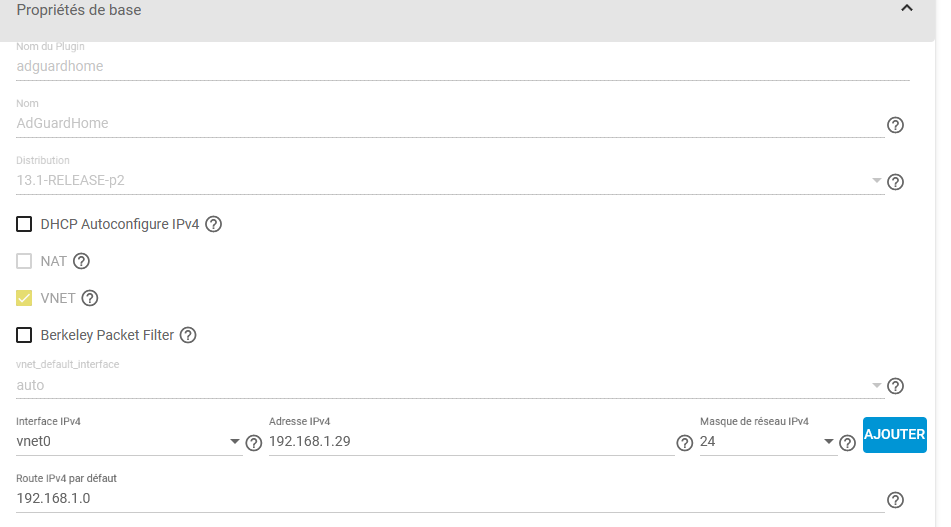Open the Interface IPv4 vnet0 dropdown
The height and width of the screenshot is (527, 951).
click(129, 441)
